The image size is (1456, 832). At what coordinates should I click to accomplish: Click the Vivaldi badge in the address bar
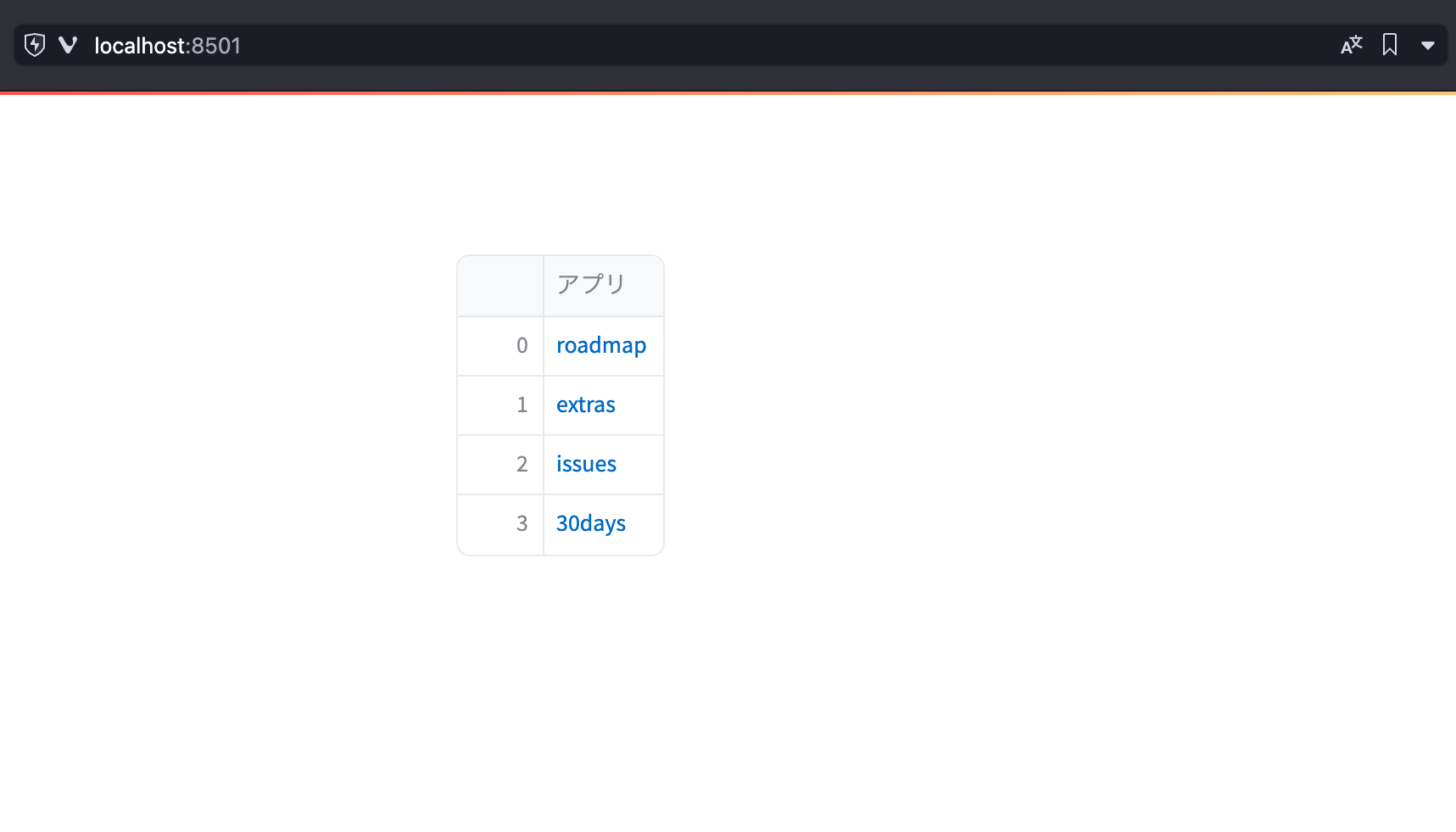click(68, 45)
